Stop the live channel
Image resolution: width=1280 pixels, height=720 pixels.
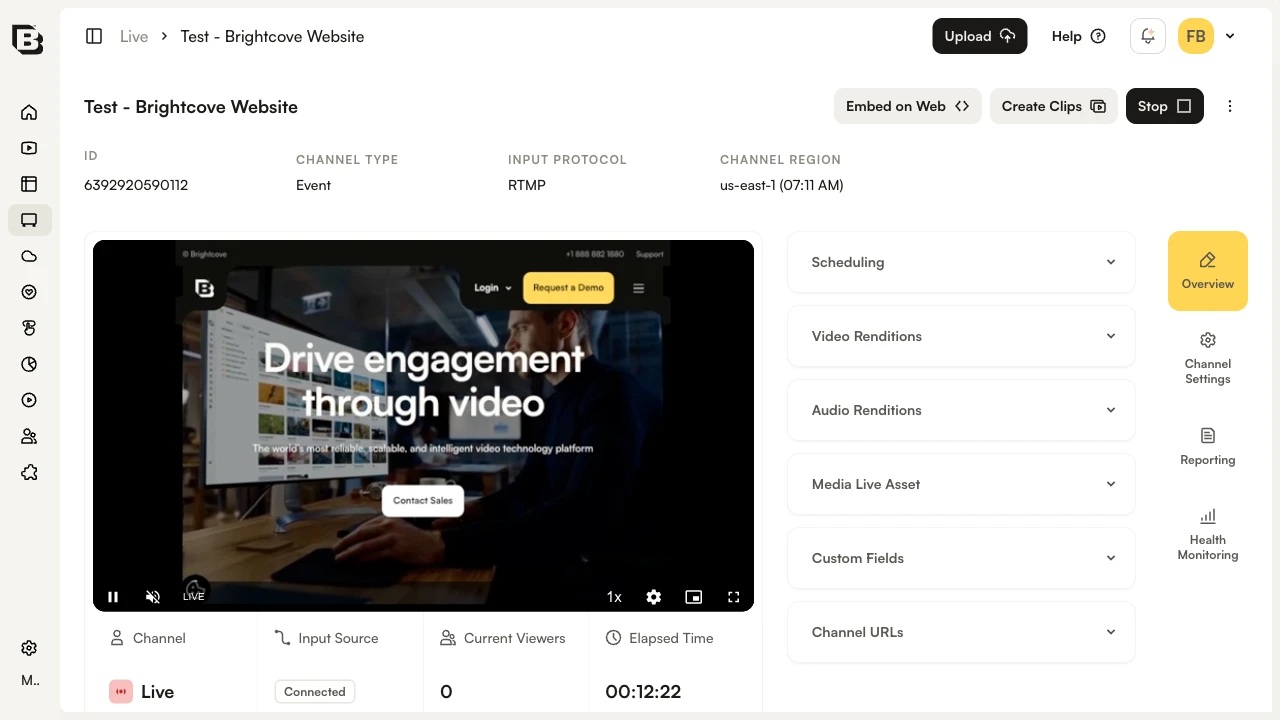(1165, 106)
